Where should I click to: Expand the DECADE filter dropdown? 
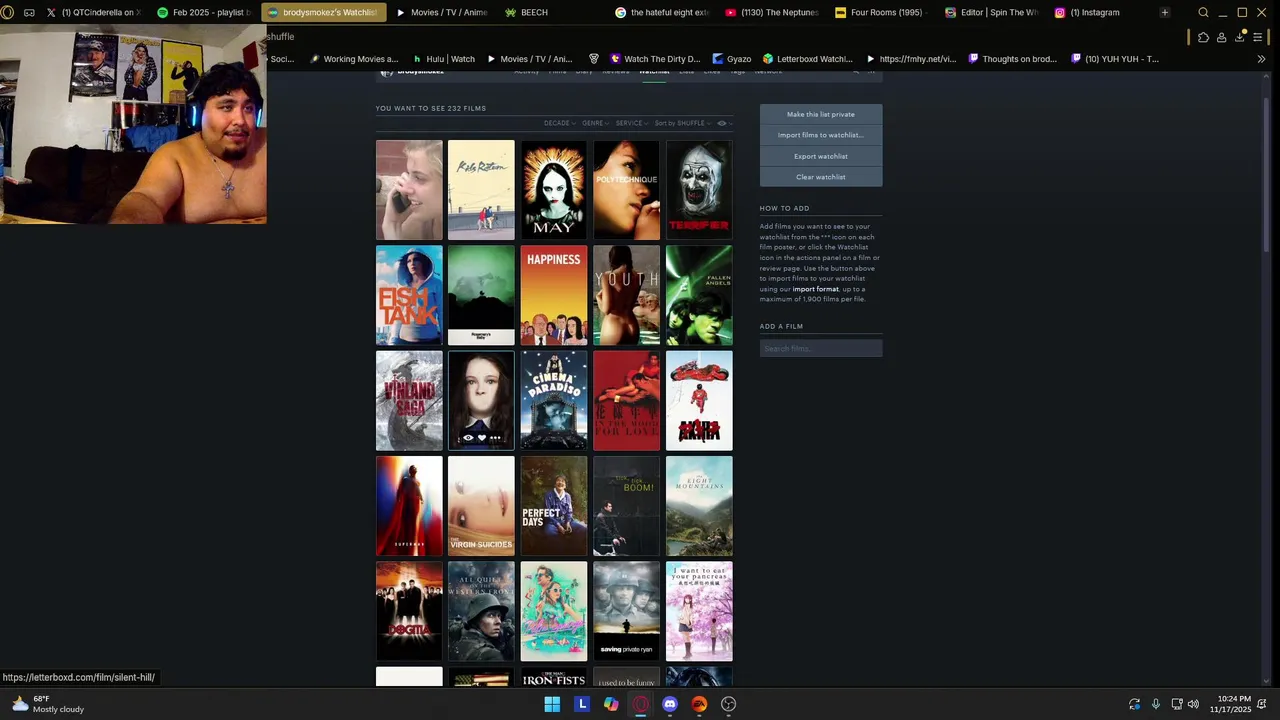coord(560,123)
